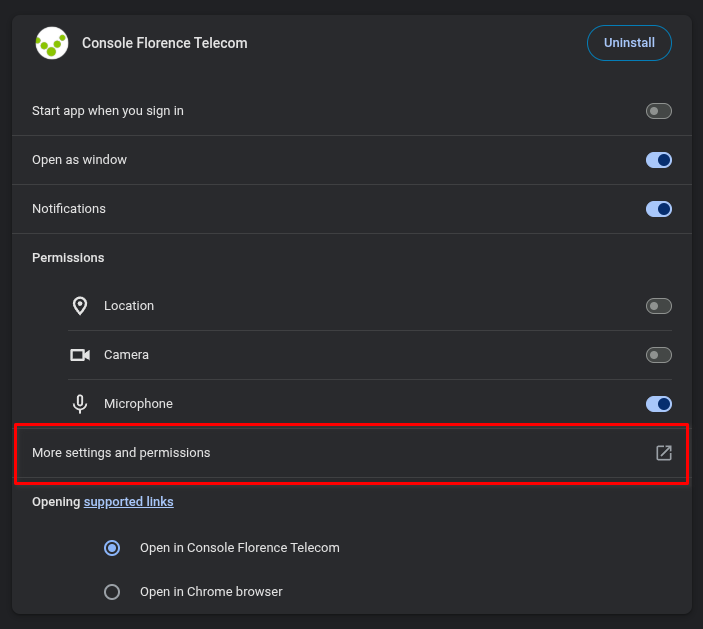
Task: Select Open in Chrome browser radio
Action: (112, 592)
